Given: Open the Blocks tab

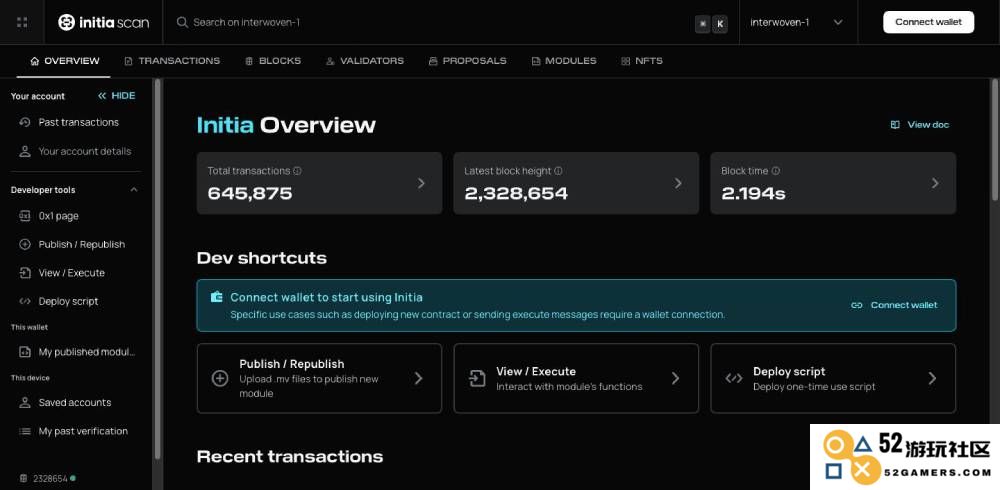Looking at the screenshot, I should tap(273, 61).
